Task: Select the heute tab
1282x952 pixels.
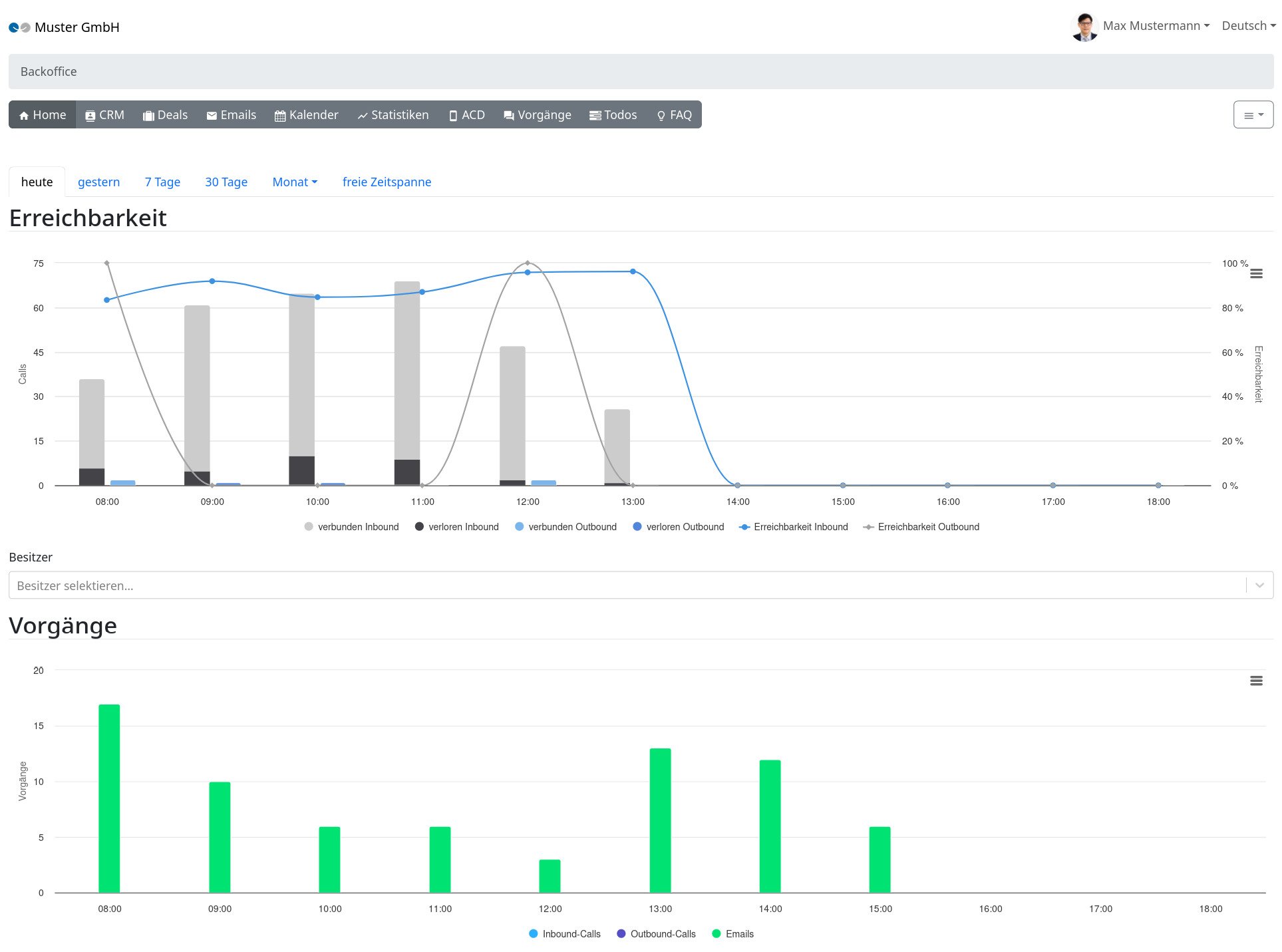Action: (37, 182)
